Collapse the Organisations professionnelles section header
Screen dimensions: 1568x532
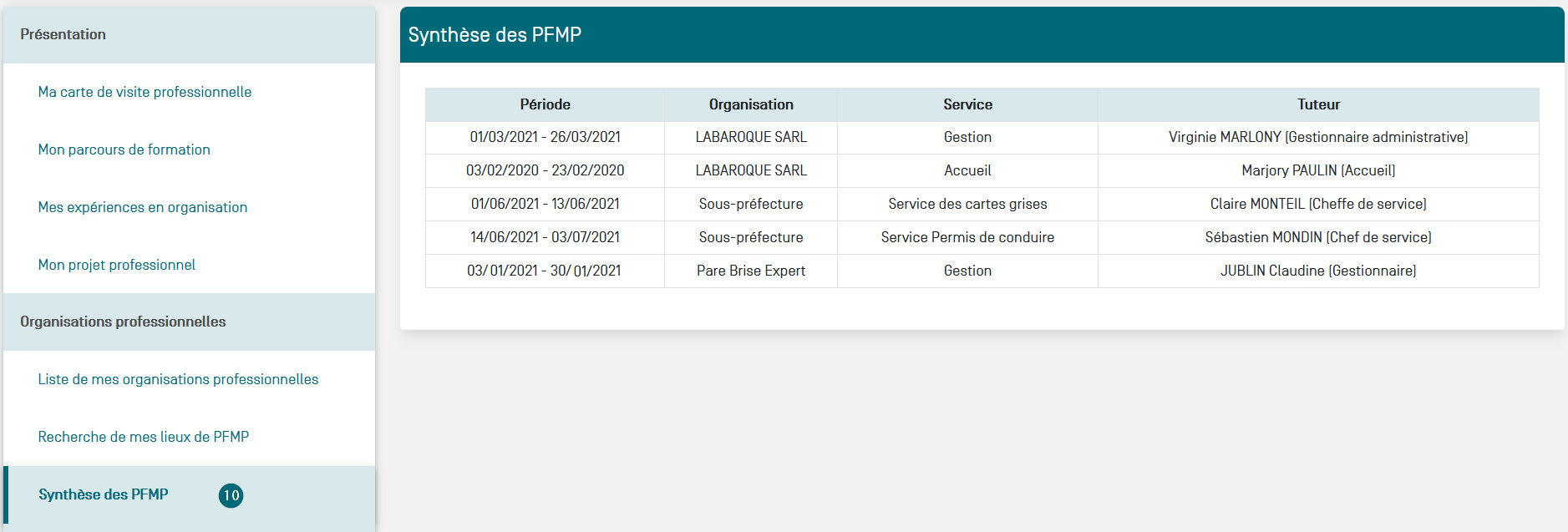click(x=123, y=322)
